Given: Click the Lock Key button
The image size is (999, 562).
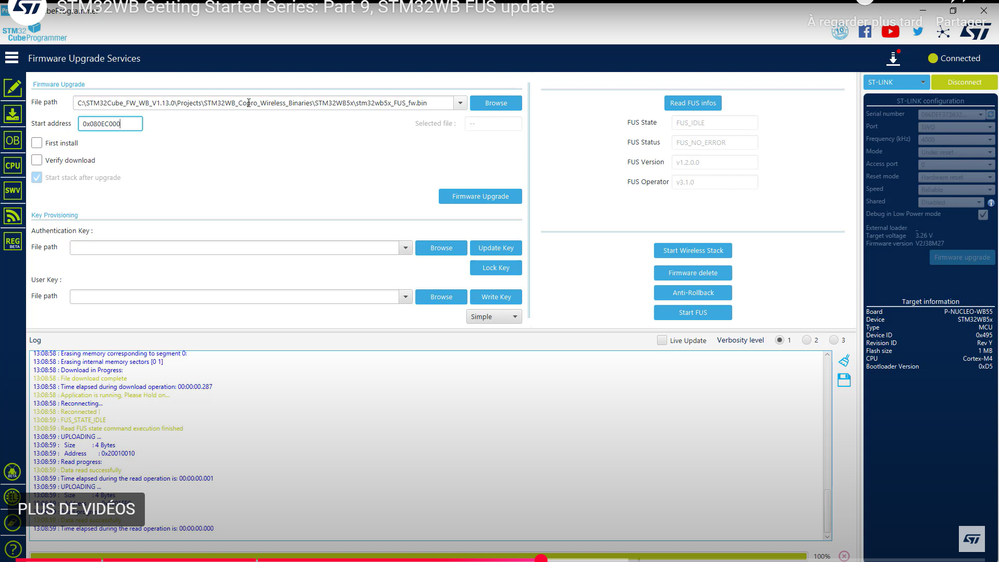Looking at the screenshot, I should pyautogui.click(x=496, y=268).
